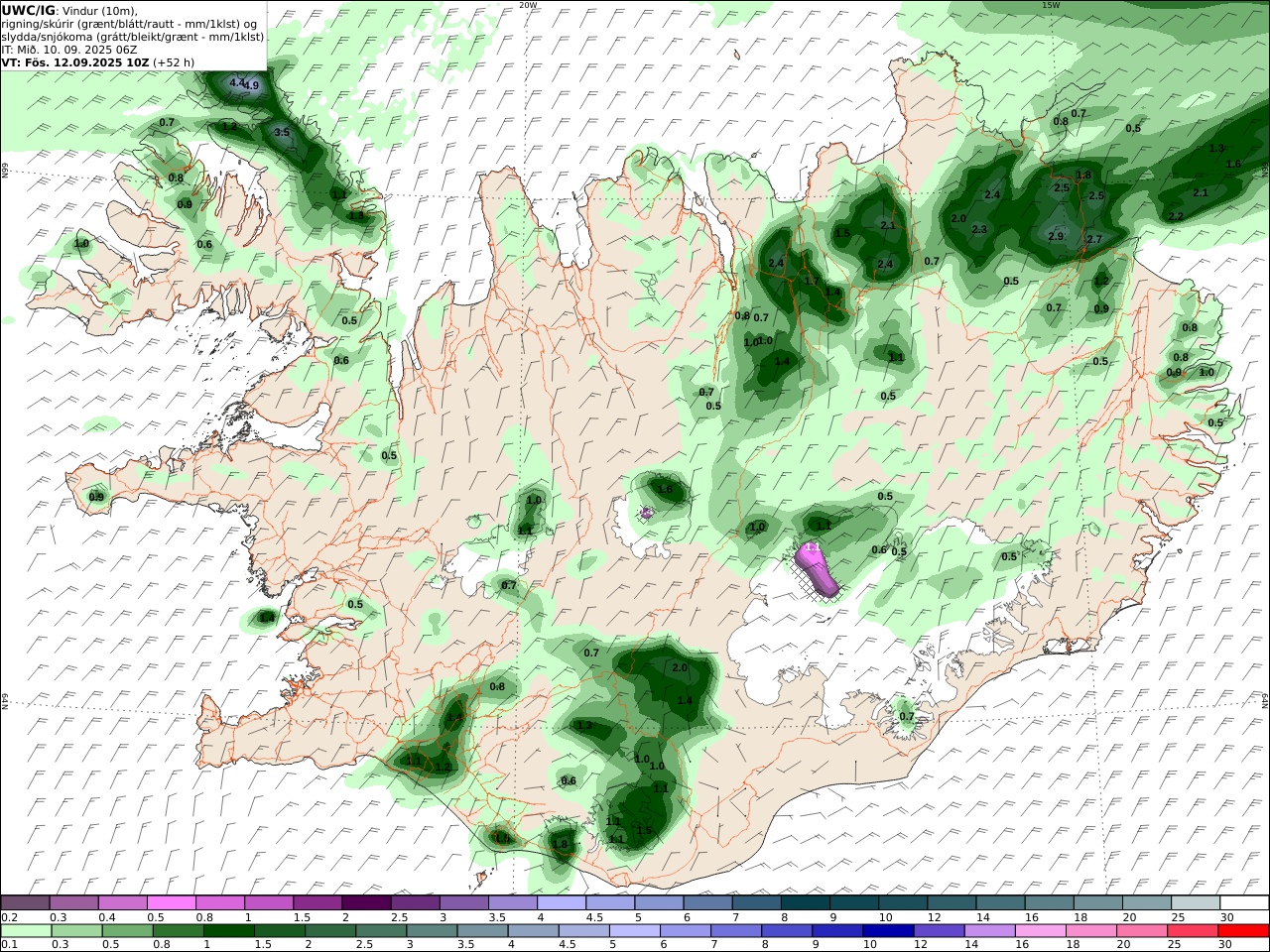Click the 'slydda/snjókoma' legend description line in the header
This screenshot has height=952, width=1270.
click(133, 36)
